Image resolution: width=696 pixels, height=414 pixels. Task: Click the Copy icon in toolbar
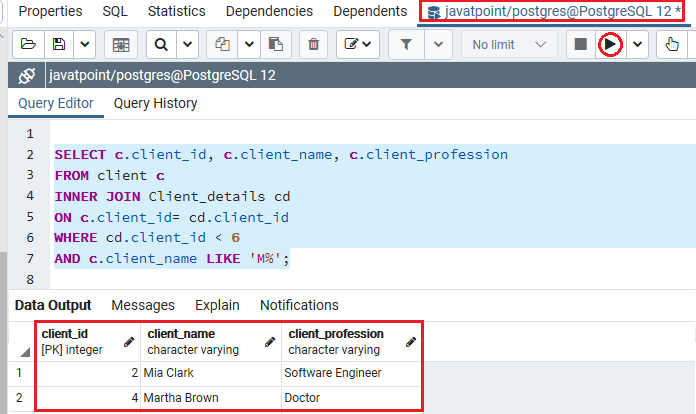click(x=222, y=44)
